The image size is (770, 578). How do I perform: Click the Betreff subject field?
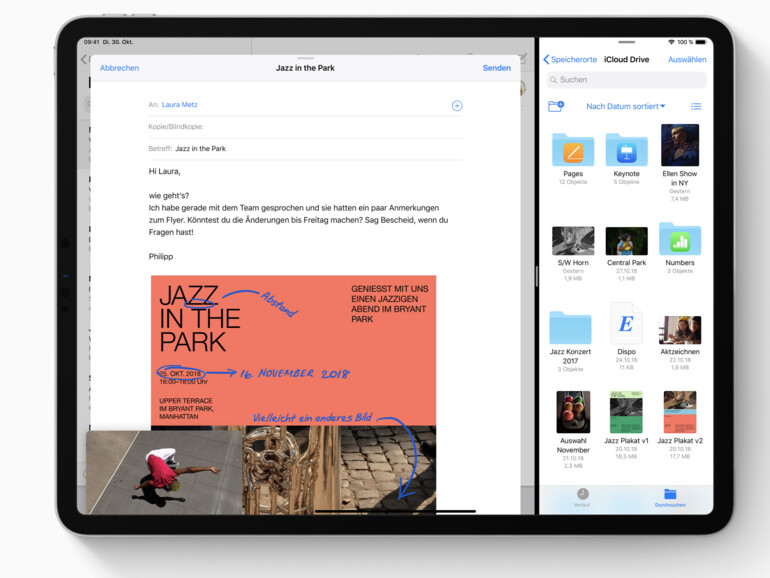305,148
